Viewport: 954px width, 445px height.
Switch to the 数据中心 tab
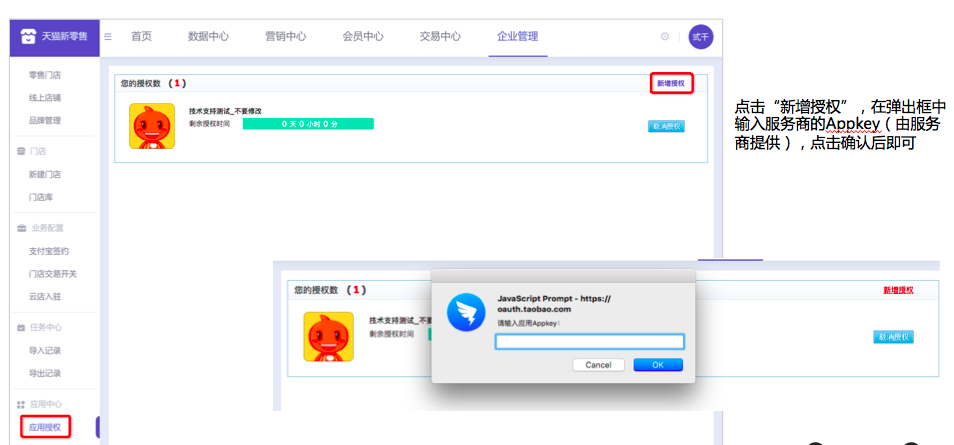tap(208, 37)
